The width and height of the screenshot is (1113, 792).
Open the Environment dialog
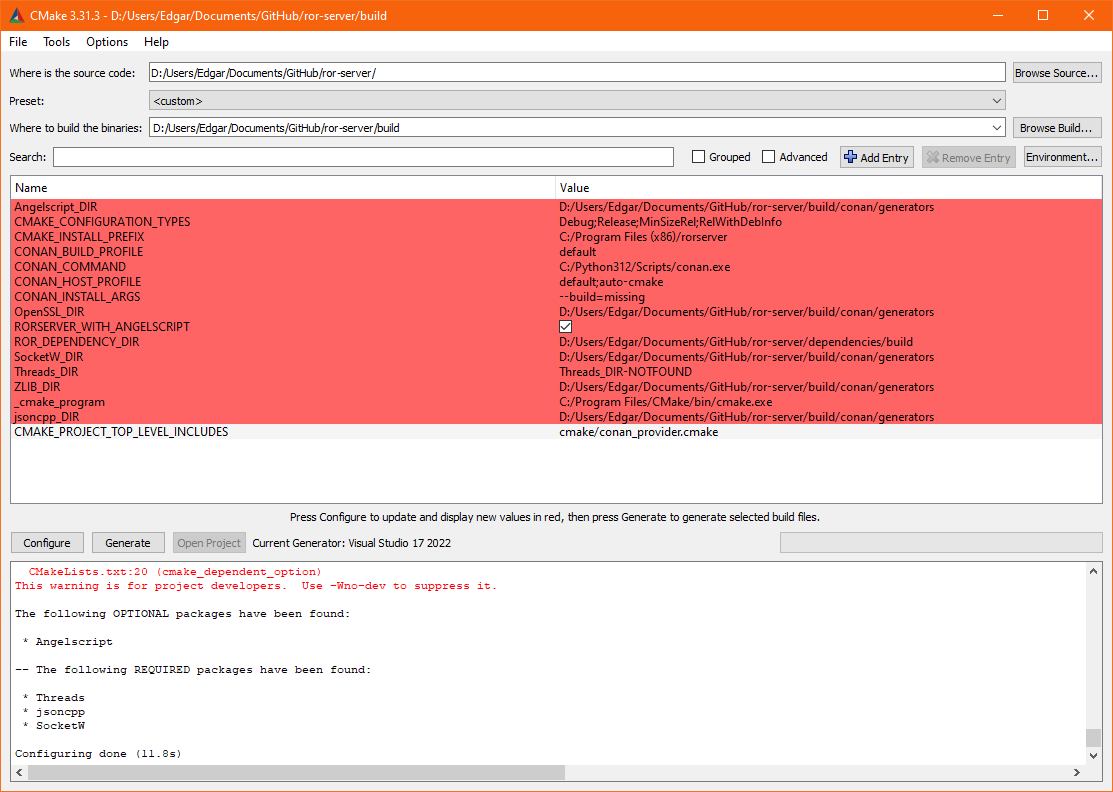(x=1062, y=157)
